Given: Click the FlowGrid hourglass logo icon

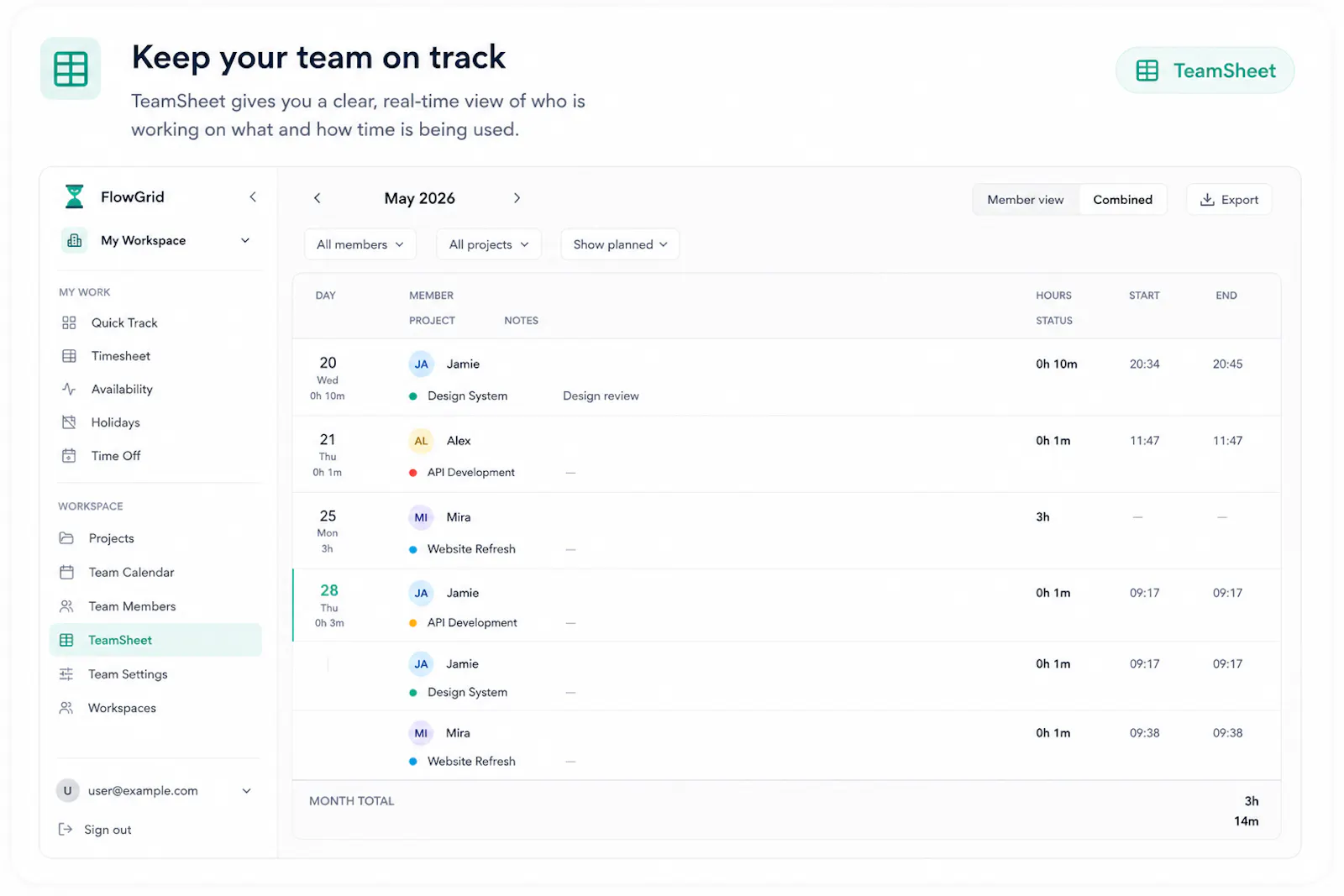Looking at the screenshot, I should (74, 196).
